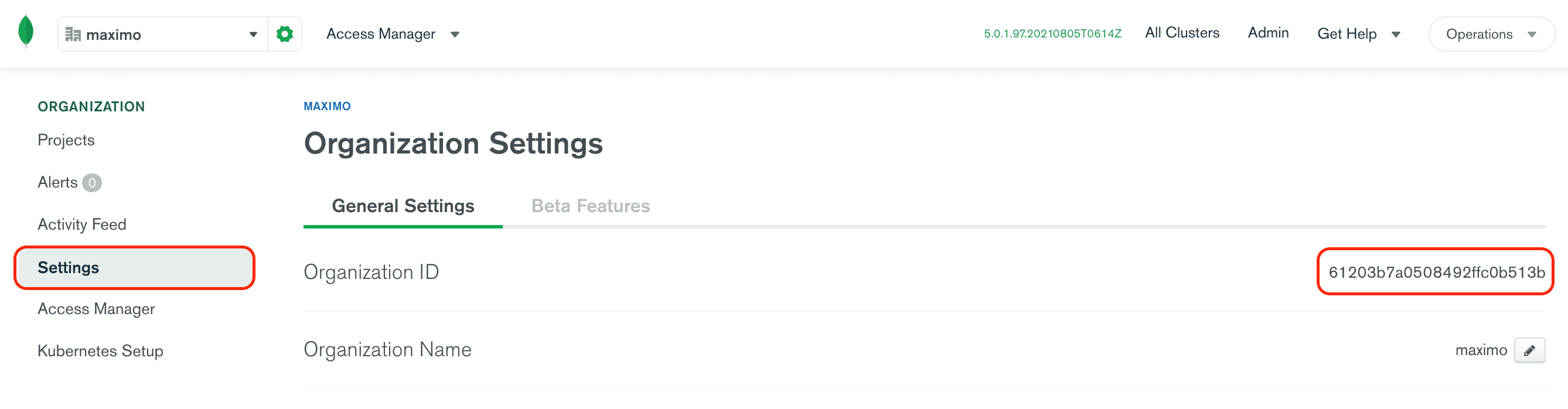Open All Clusters page
1568x409 pixels.
point(1181,33)
